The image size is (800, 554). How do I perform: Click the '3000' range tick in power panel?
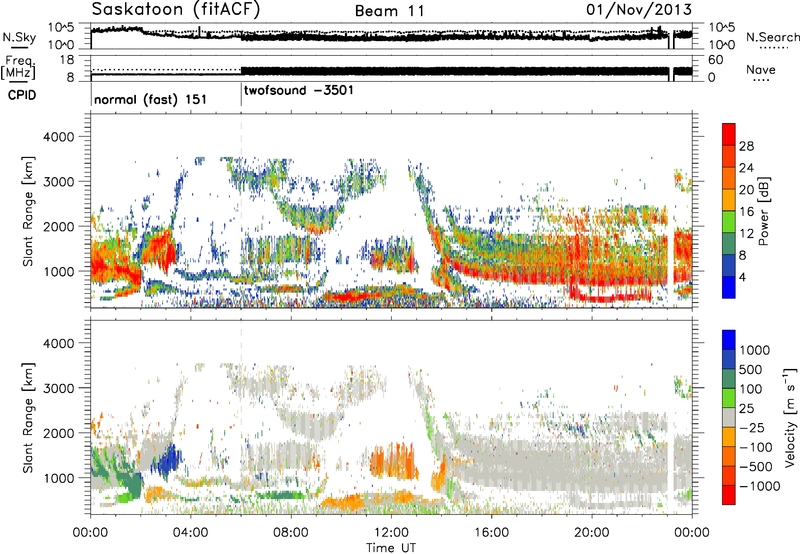58,182
